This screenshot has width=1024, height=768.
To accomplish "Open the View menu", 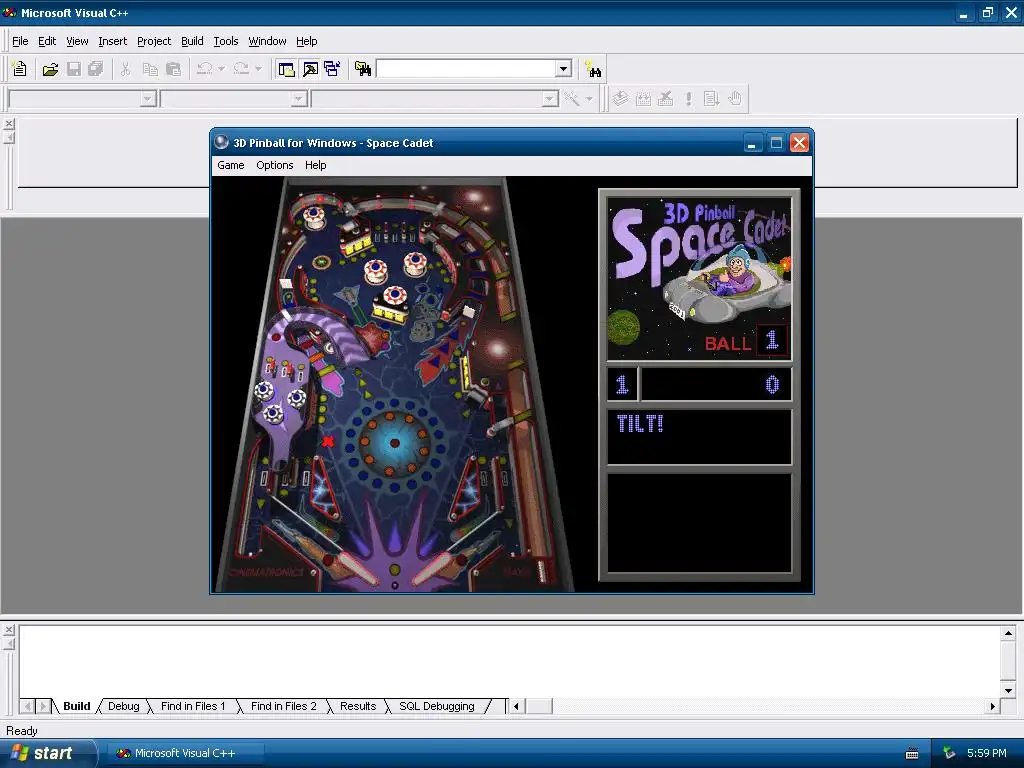I will (x=77, y=41).
